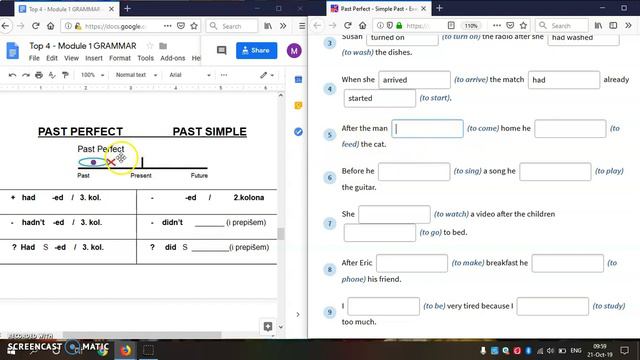Open the Google account avatar M
Viewport: 640px width, 360px height.
coord(294,51)
